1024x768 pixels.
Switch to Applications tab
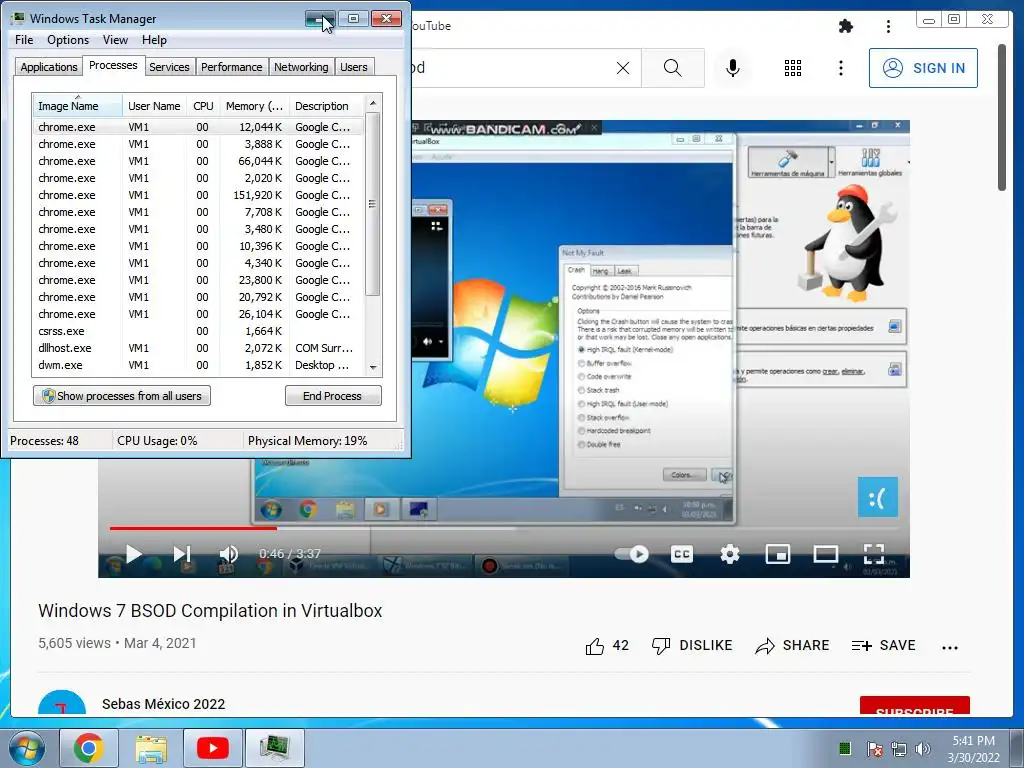(49, 67)
